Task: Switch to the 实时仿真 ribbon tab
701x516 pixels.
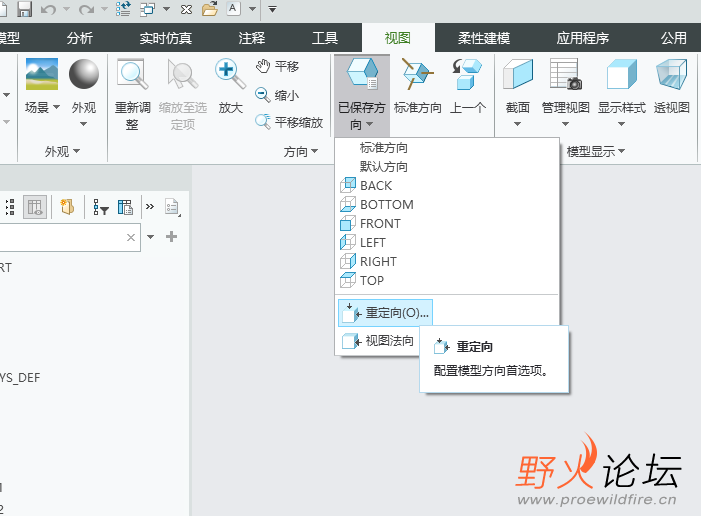Action: click(165, 38)
